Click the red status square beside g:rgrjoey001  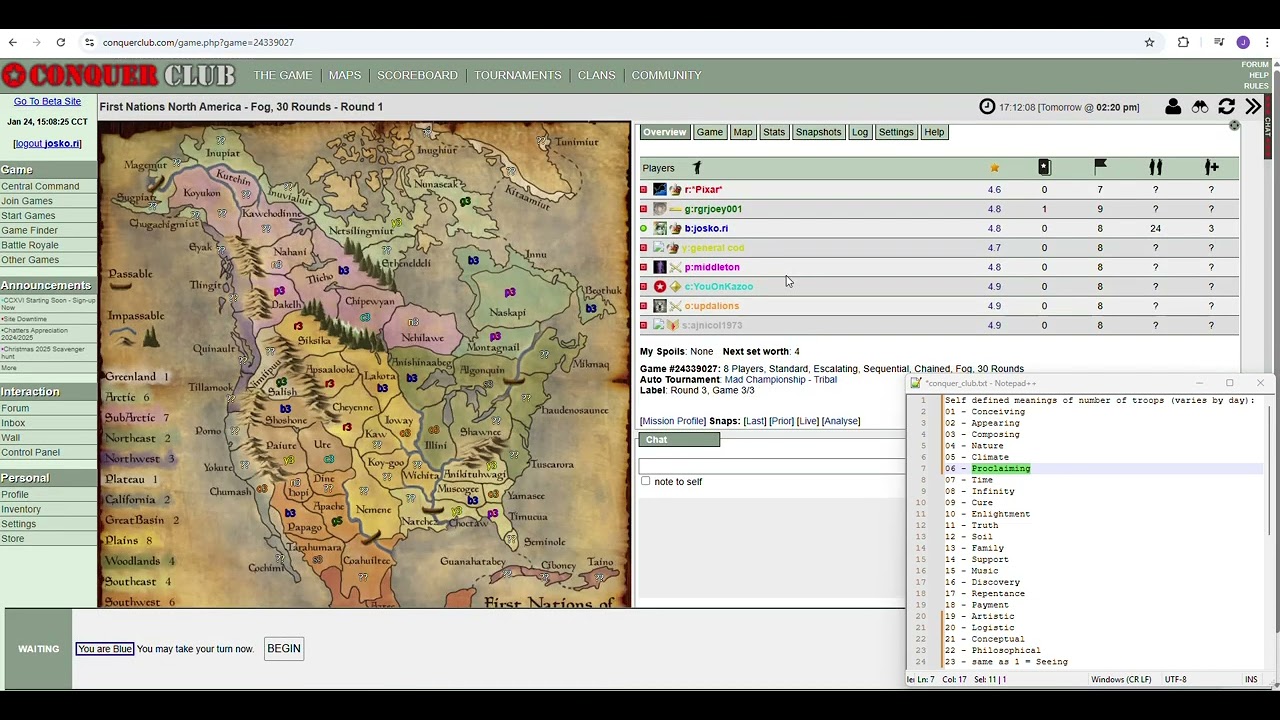tap(643, 209)
